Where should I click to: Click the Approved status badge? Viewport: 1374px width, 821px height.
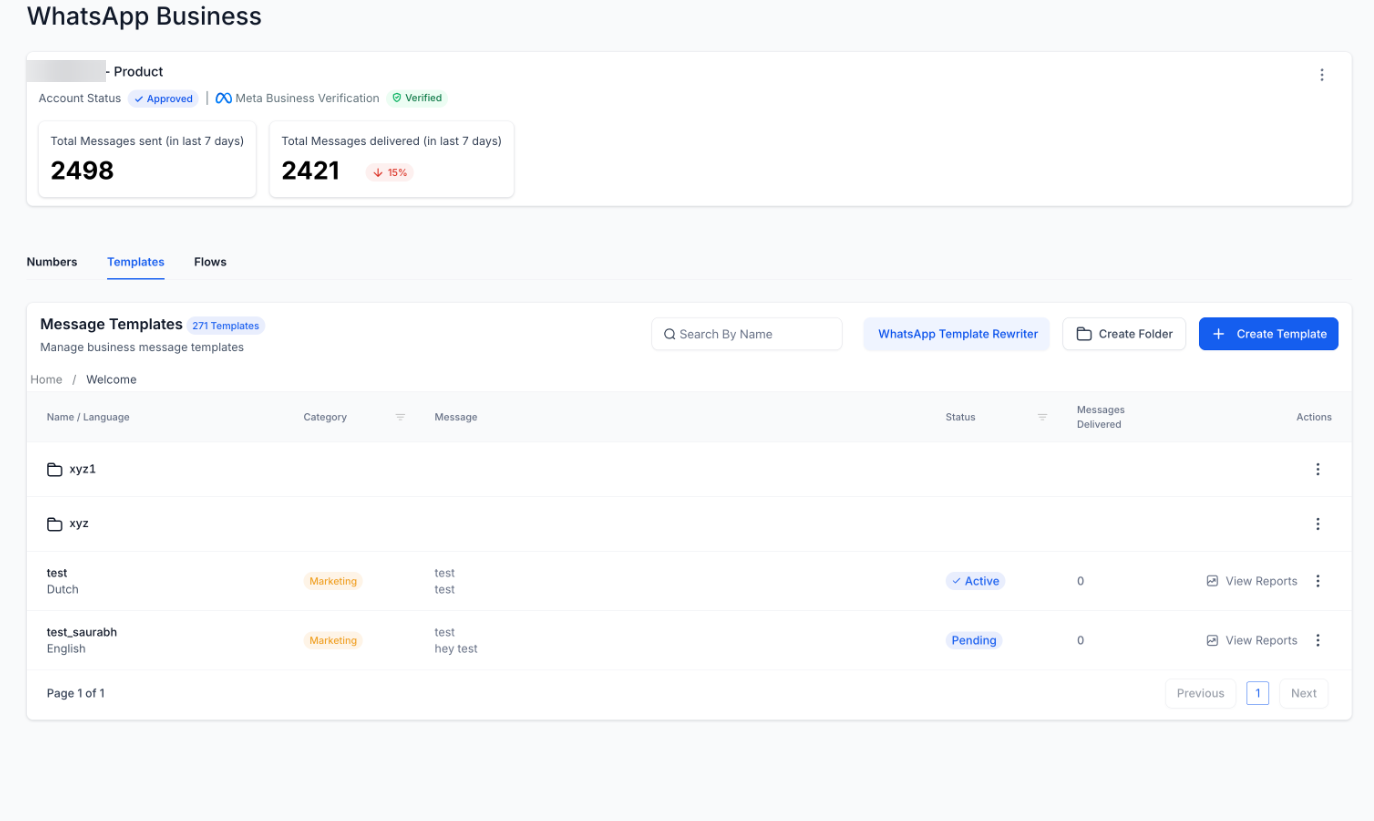tap(163, 99)
